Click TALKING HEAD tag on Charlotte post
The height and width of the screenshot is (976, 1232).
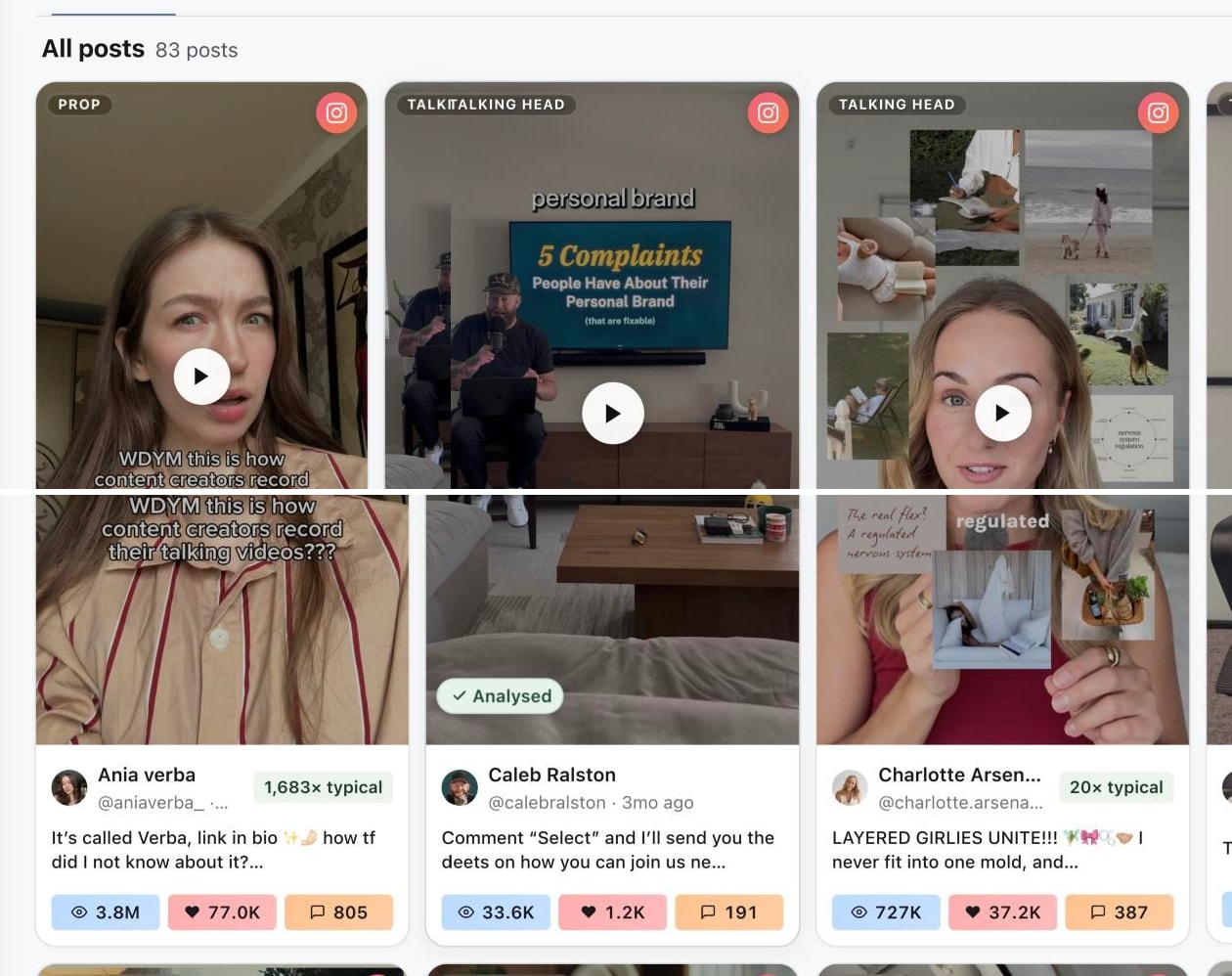pyautogui.click(x=897, y=105)
